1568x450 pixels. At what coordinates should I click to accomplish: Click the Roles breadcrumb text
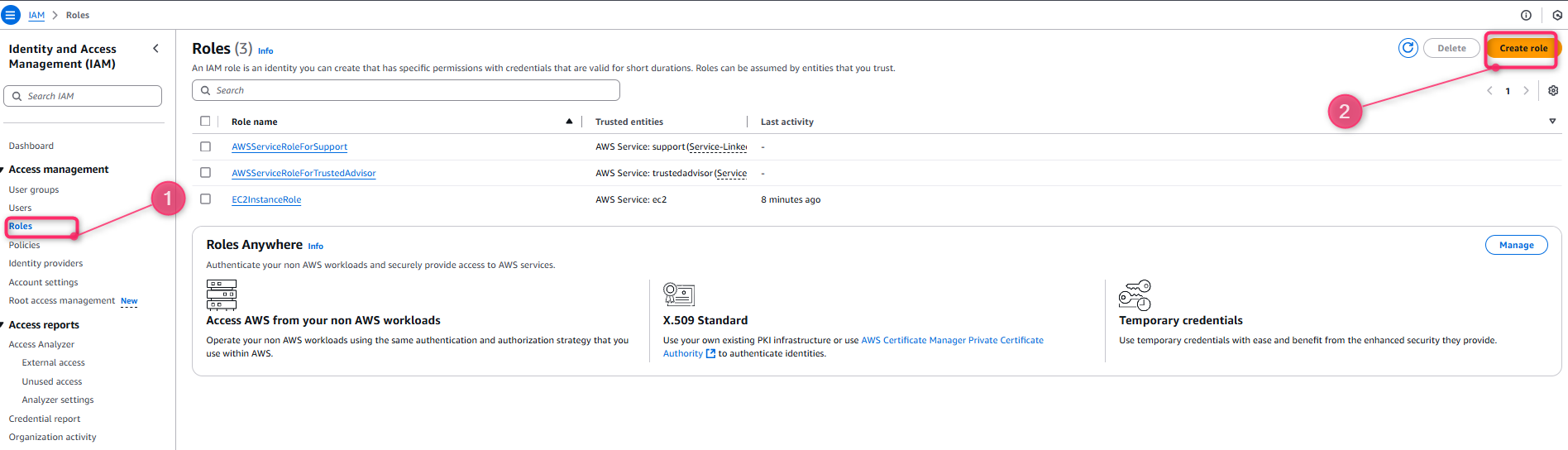pos(78,16)
